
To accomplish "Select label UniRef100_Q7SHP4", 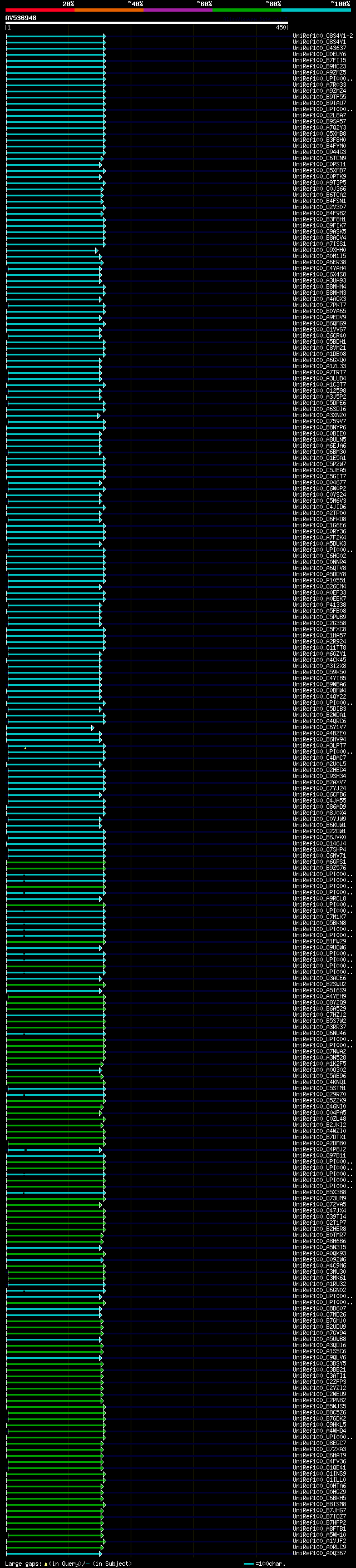I will (319, 850).
